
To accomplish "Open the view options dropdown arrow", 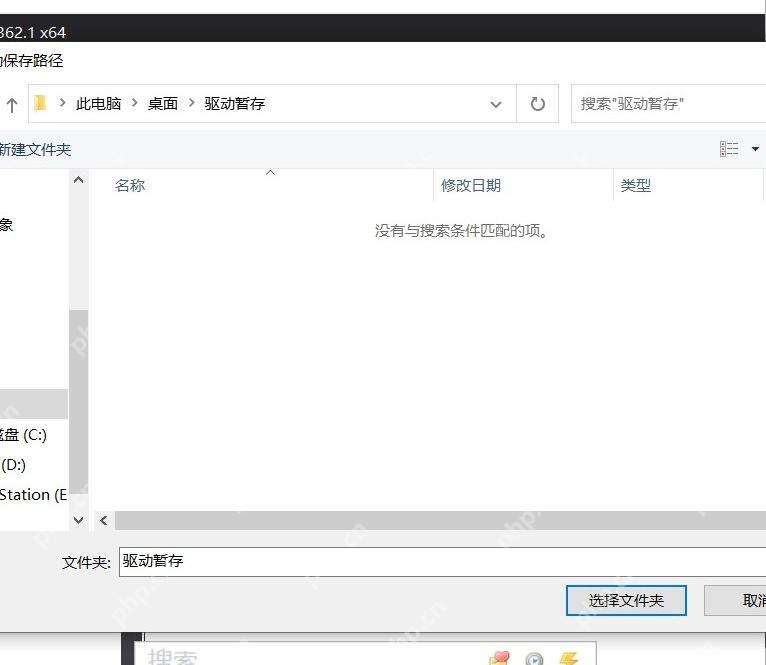I will (x=755, y=149).
